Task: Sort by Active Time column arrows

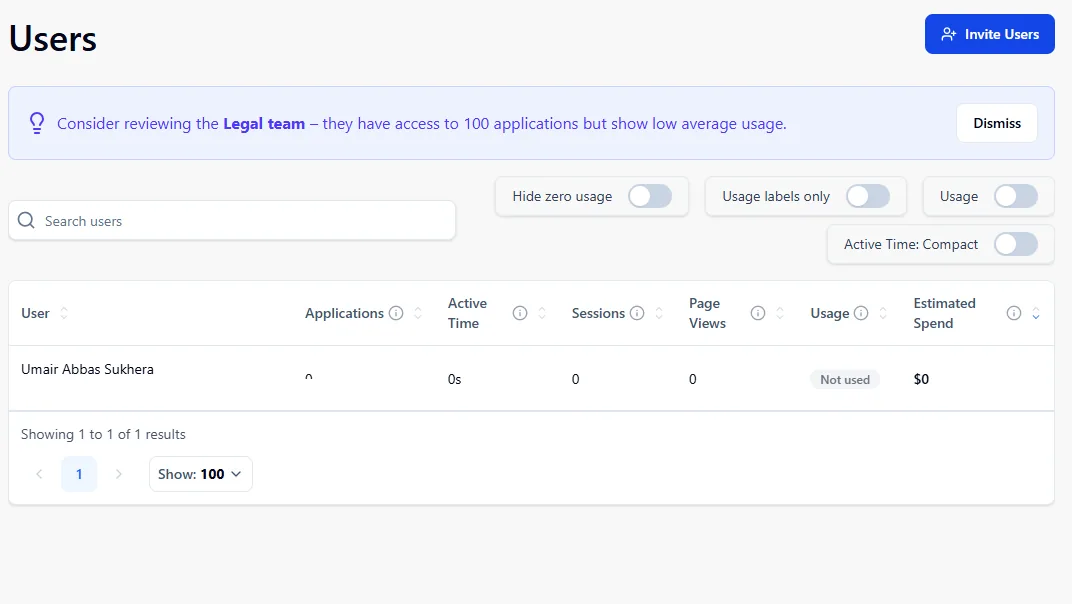Action: click(x=541, y=313)
